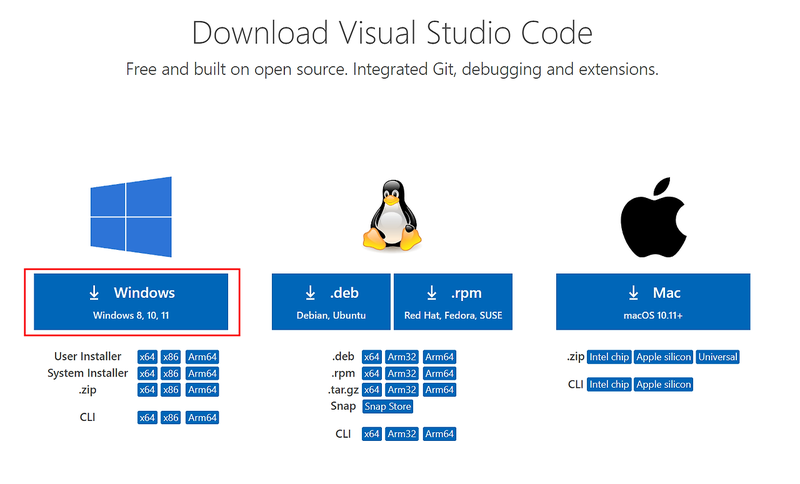Viewport: 800px width, 484px height.
Task: Get x64 Linux CLI download
Action: point(371,434)
